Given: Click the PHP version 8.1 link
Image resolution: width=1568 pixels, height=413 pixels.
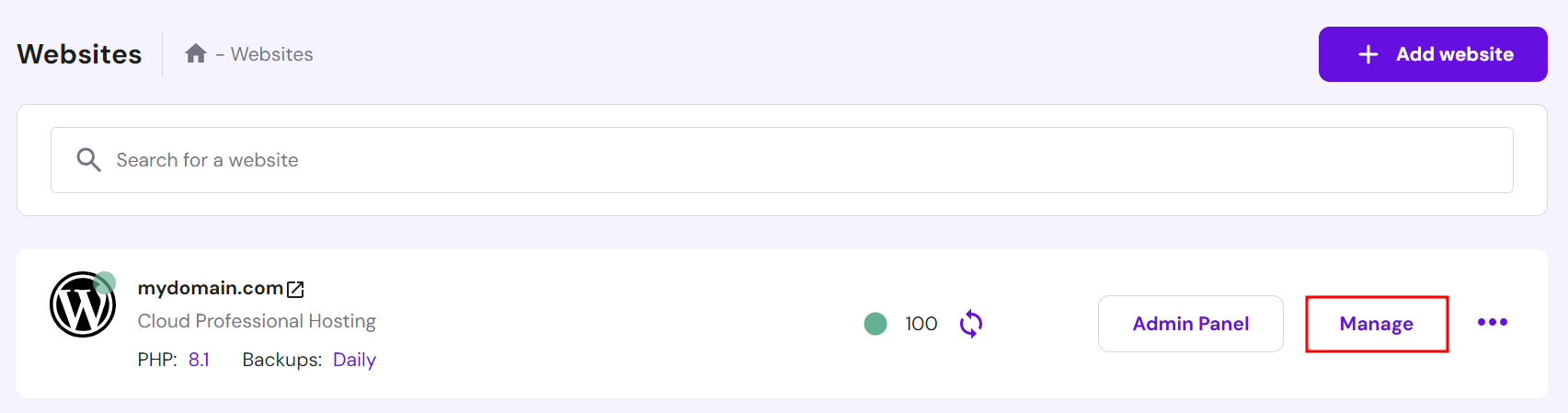Looking at the screenshot, I should (x=199, y=360).
